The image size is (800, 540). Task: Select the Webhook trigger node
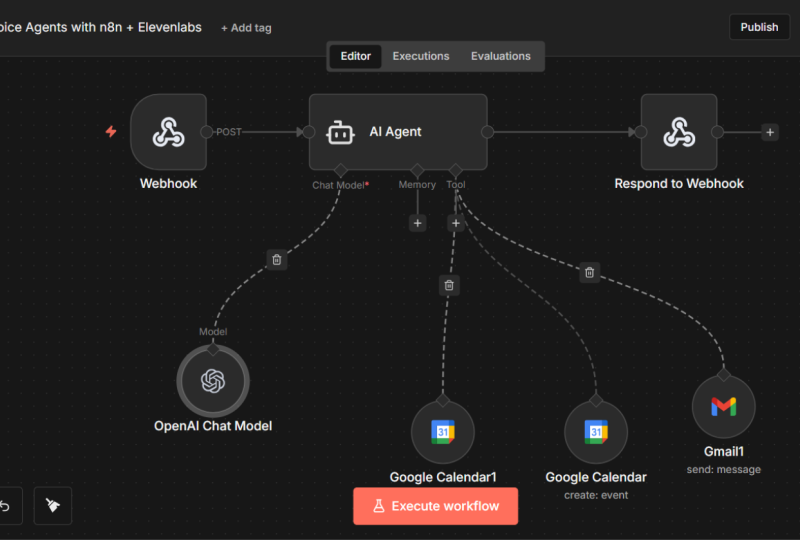click(x=168, y=132)
